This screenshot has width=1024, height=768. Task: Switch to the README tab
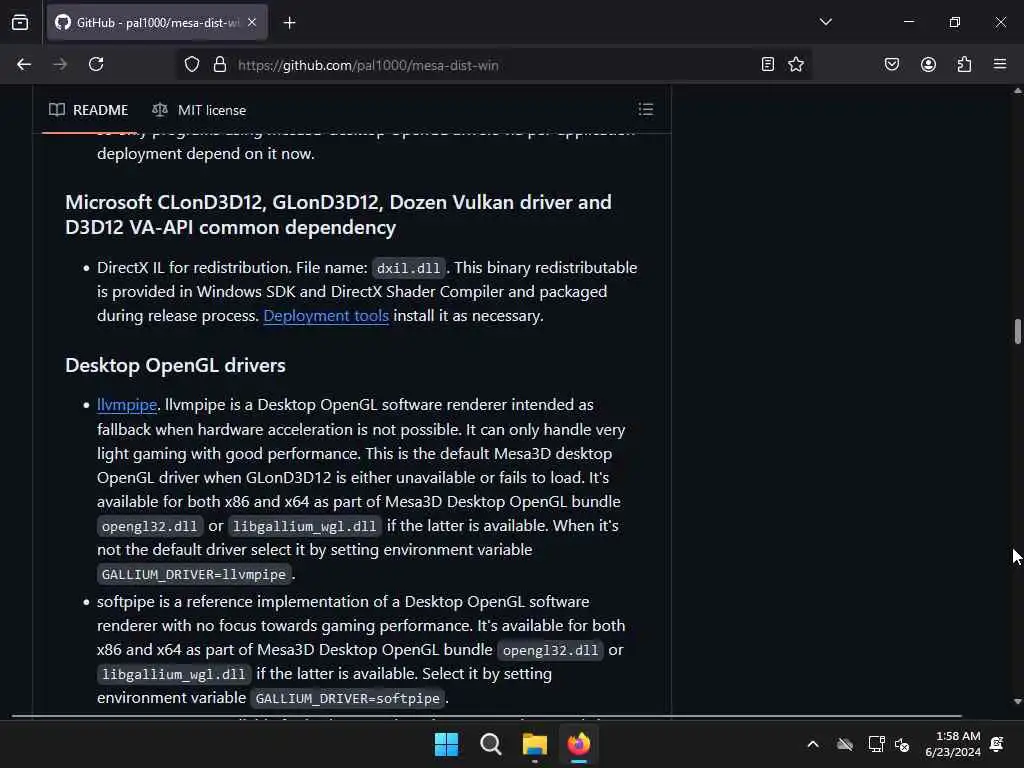pyautogui.click(x=89, y=110)
